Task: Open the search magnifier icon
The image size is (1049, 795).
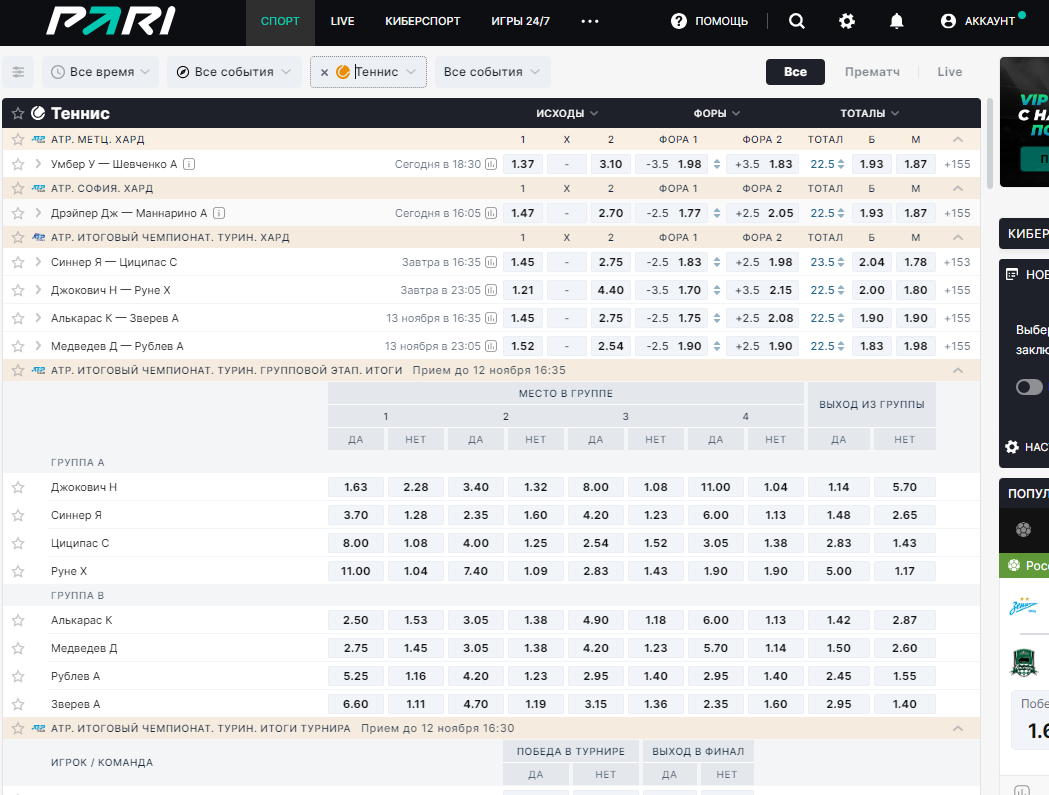Action: (x=796, y=21)
